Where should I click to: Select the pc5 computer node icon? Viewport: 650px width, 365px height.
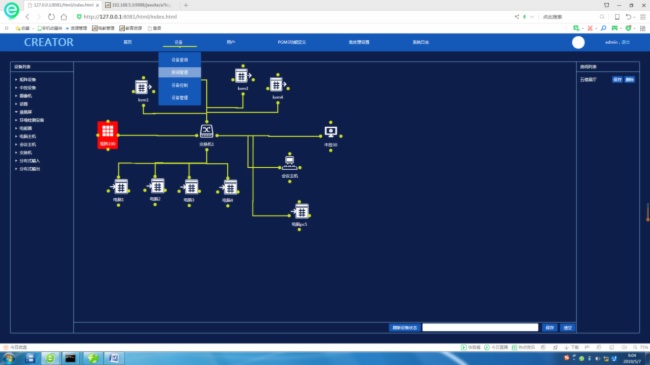301,212
